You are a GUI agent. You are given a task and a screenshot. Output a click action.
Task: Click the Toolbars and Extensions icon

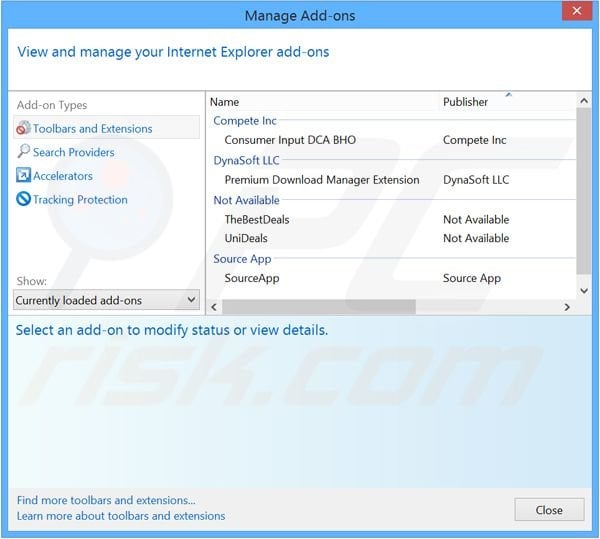pos(23,128)
